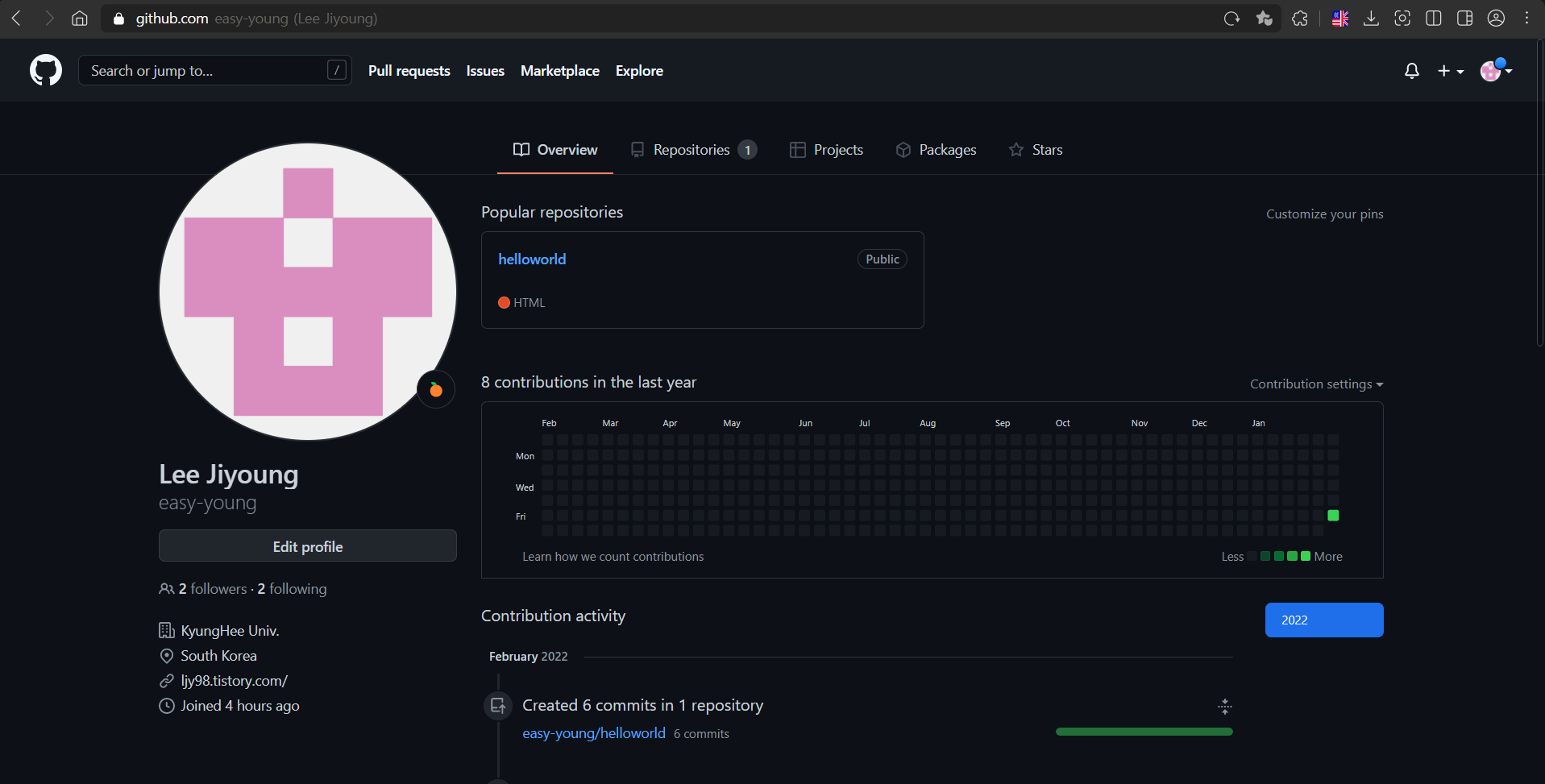The width and height of the screenshot is (1545, 784).
Task: Open easy-young/helloworld activity link
Action: 594,733
